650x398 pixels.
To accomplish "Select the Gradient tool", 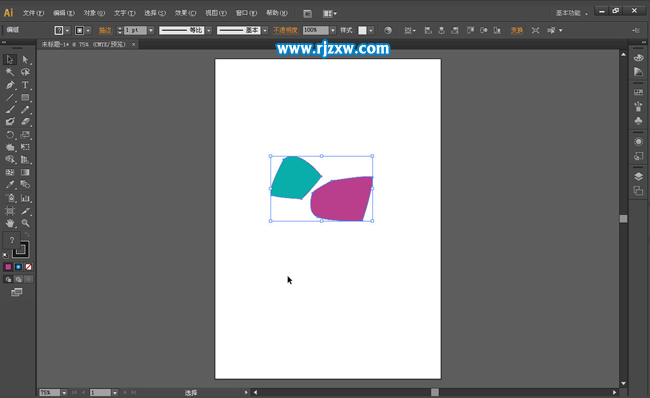I will coord(25,172).
